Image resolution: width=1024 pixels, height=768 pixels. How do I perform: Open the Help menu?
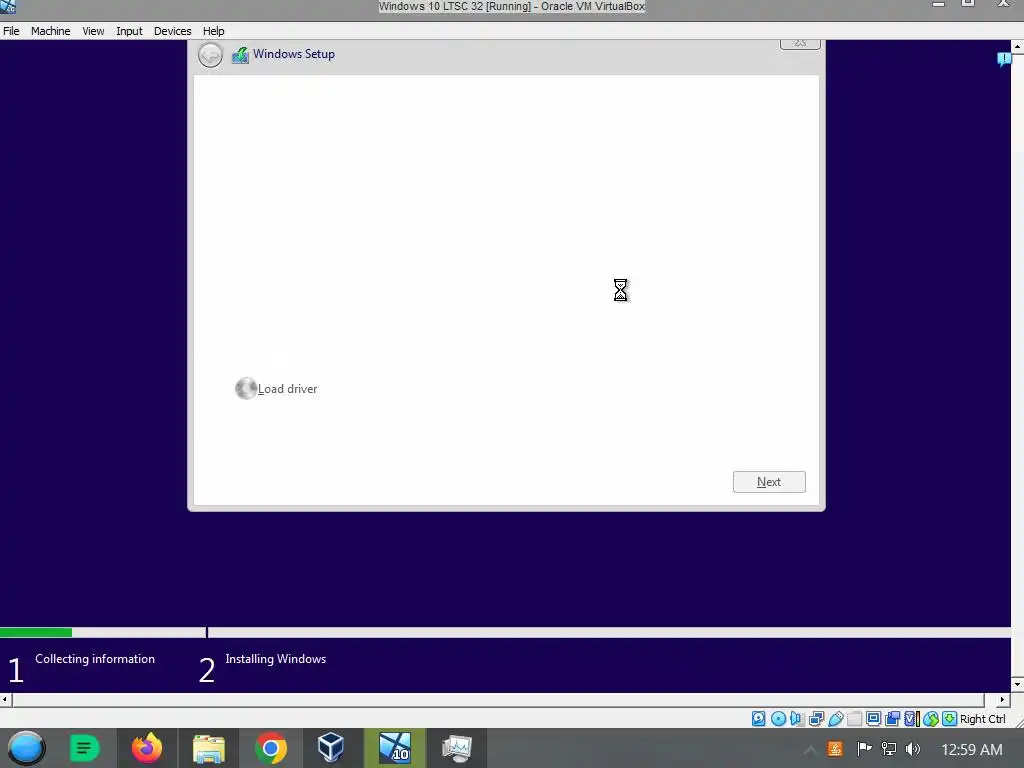(x=213, y=31)
